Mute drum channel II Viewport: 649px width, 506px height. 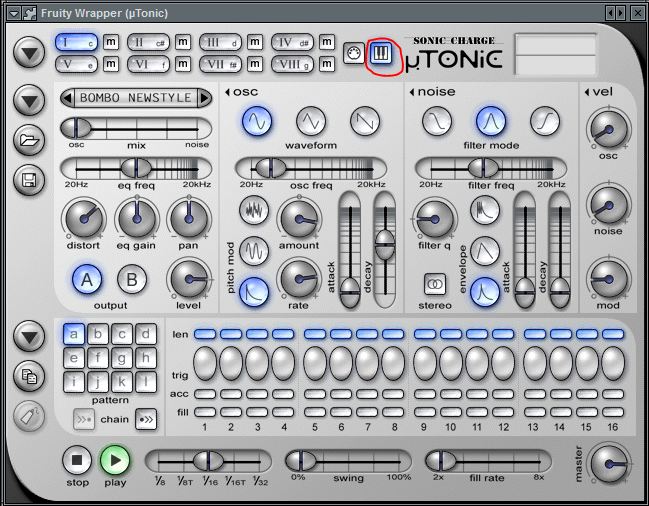point(183,42)
